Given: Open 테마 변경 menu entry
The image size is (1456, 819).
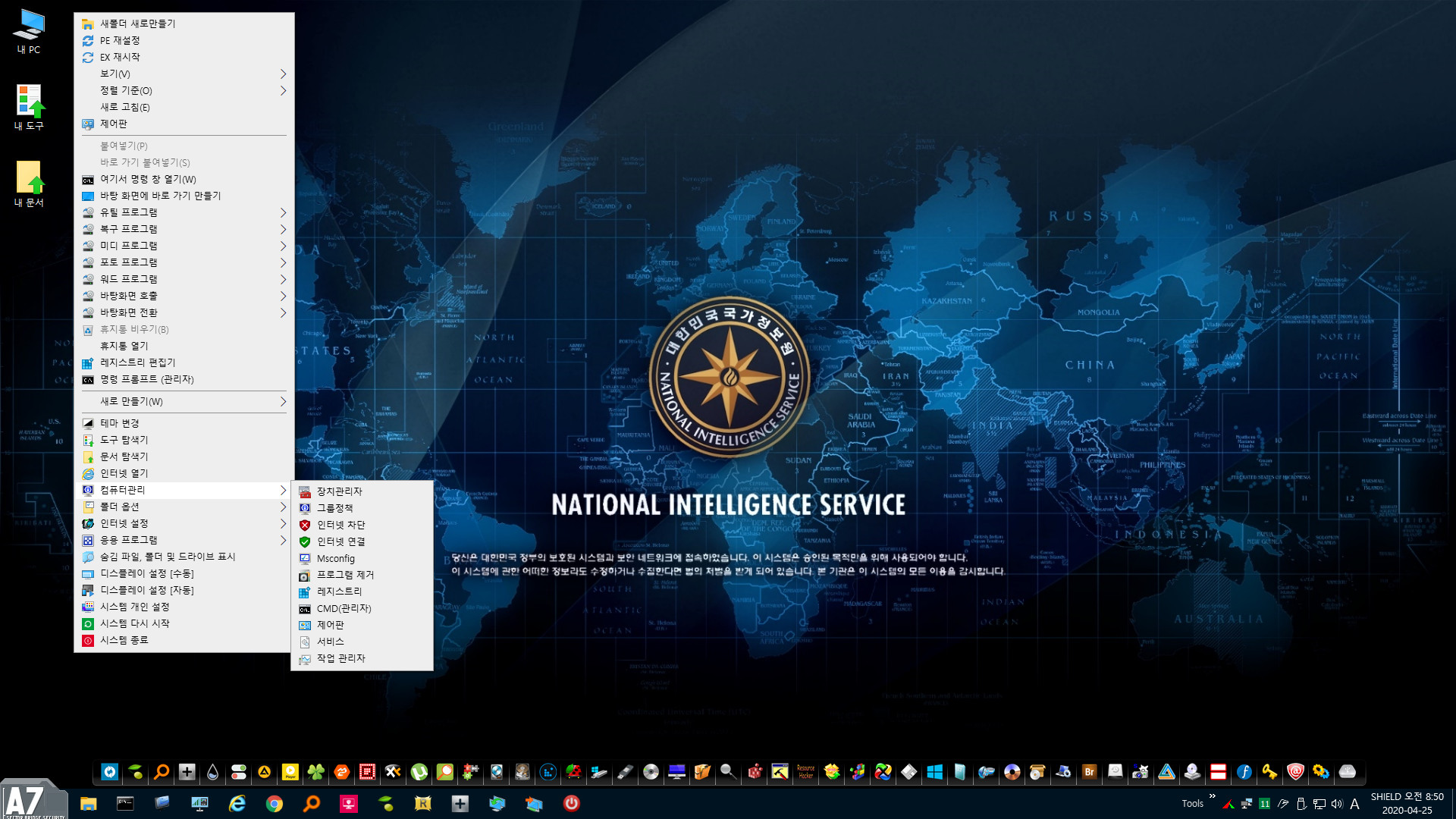Looking at the screenshot, I should [184, 423].
